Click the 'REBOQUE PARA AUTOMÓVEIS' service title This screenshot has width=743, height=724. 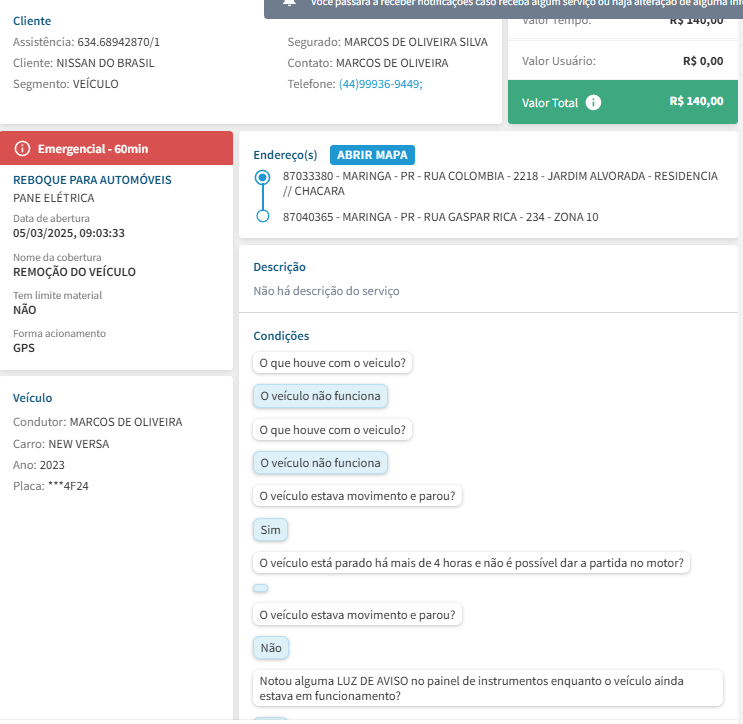coord(92,180)
